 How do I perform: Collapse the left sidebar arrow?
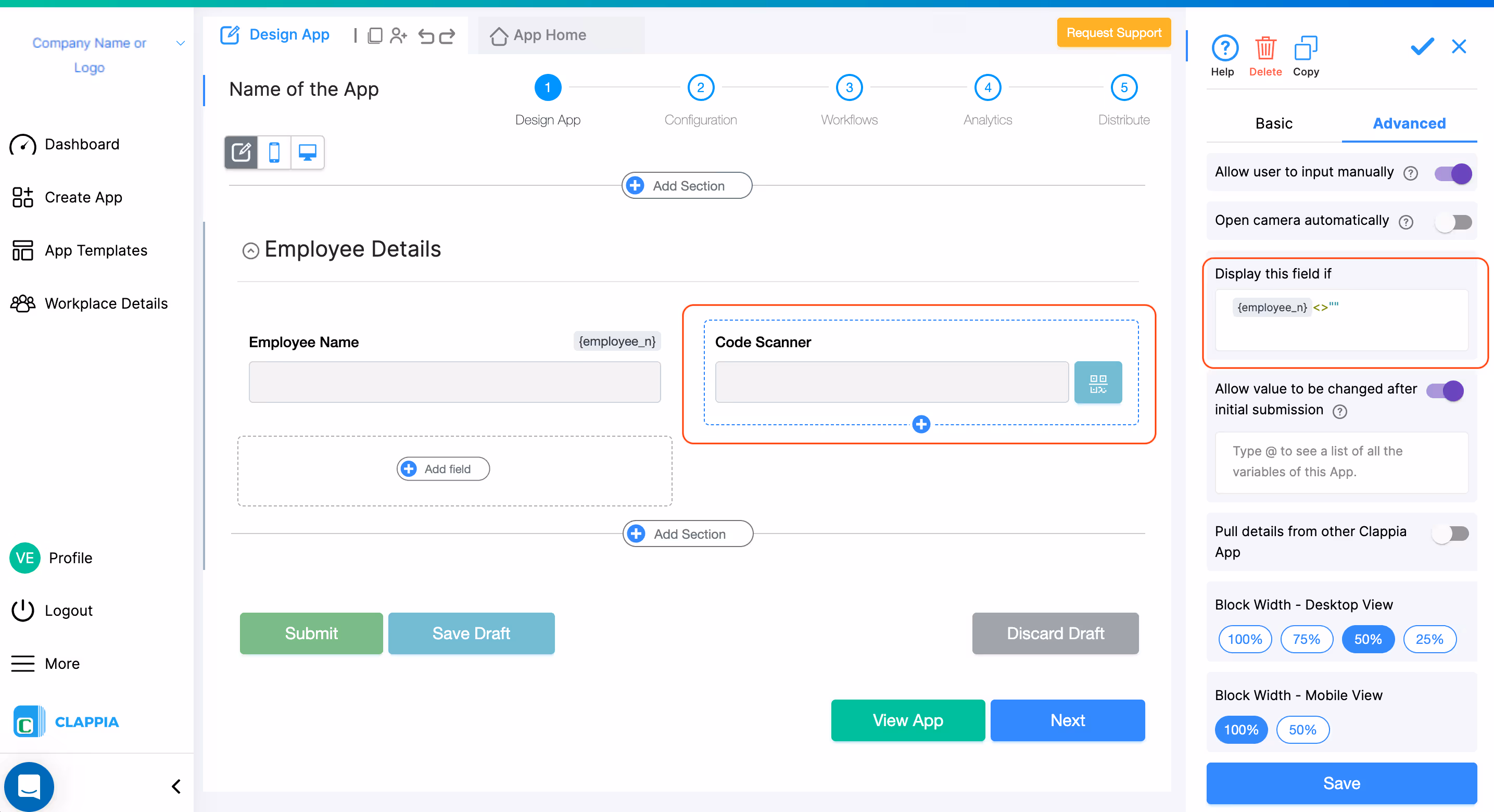(176, 786)
